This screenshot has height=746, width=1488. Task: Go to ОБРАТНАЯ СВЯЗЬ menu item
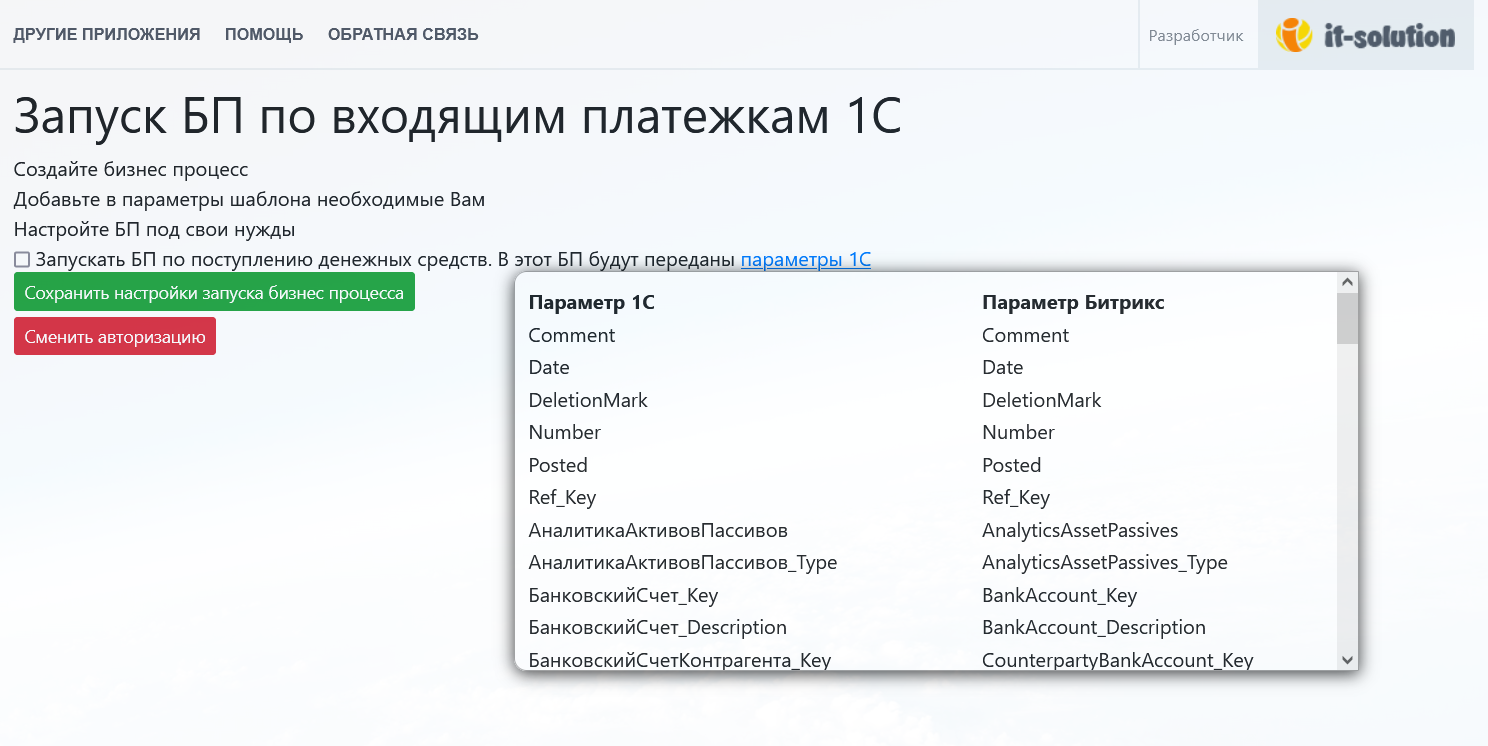pyautogui.click(x=403, y=35)
